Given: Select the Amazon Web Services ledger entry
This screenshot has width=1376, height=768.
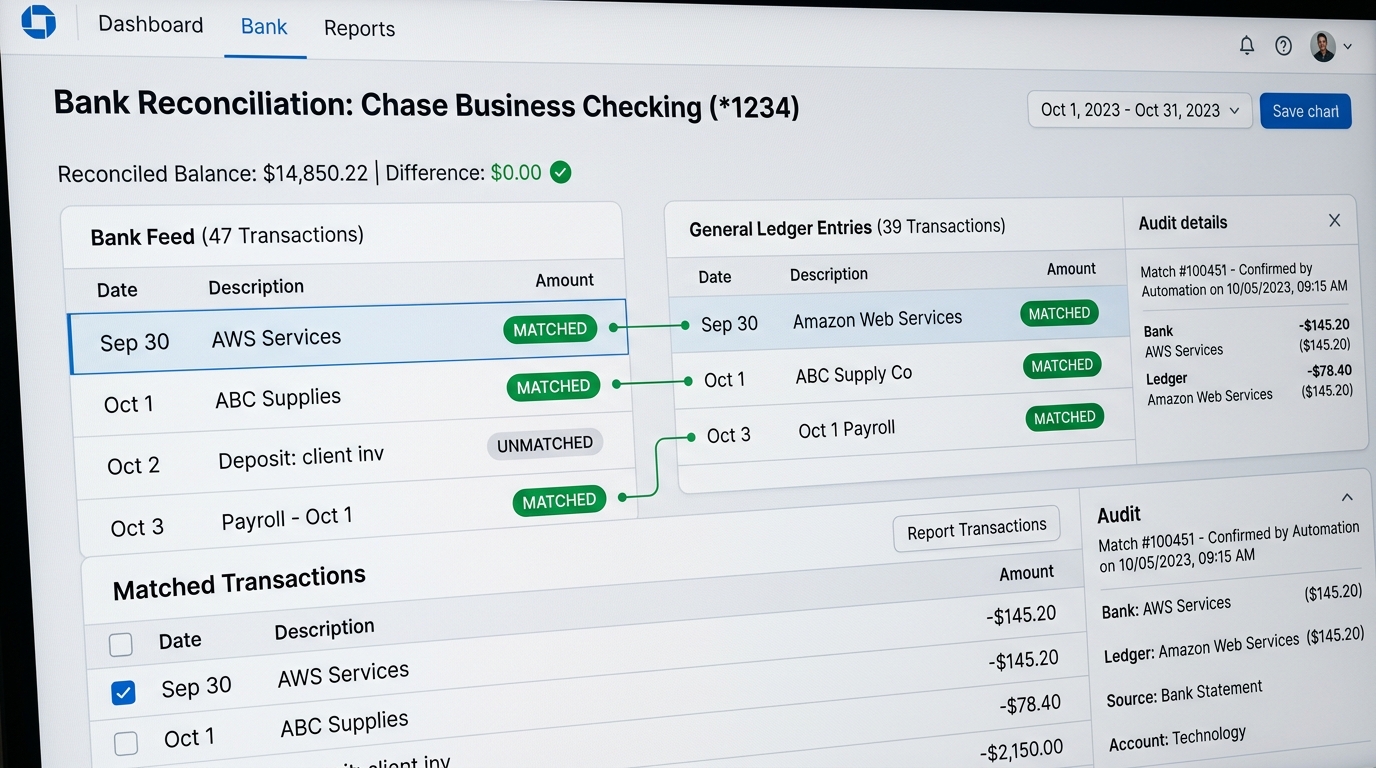Looking at the screenshot, I should (898, 319).
